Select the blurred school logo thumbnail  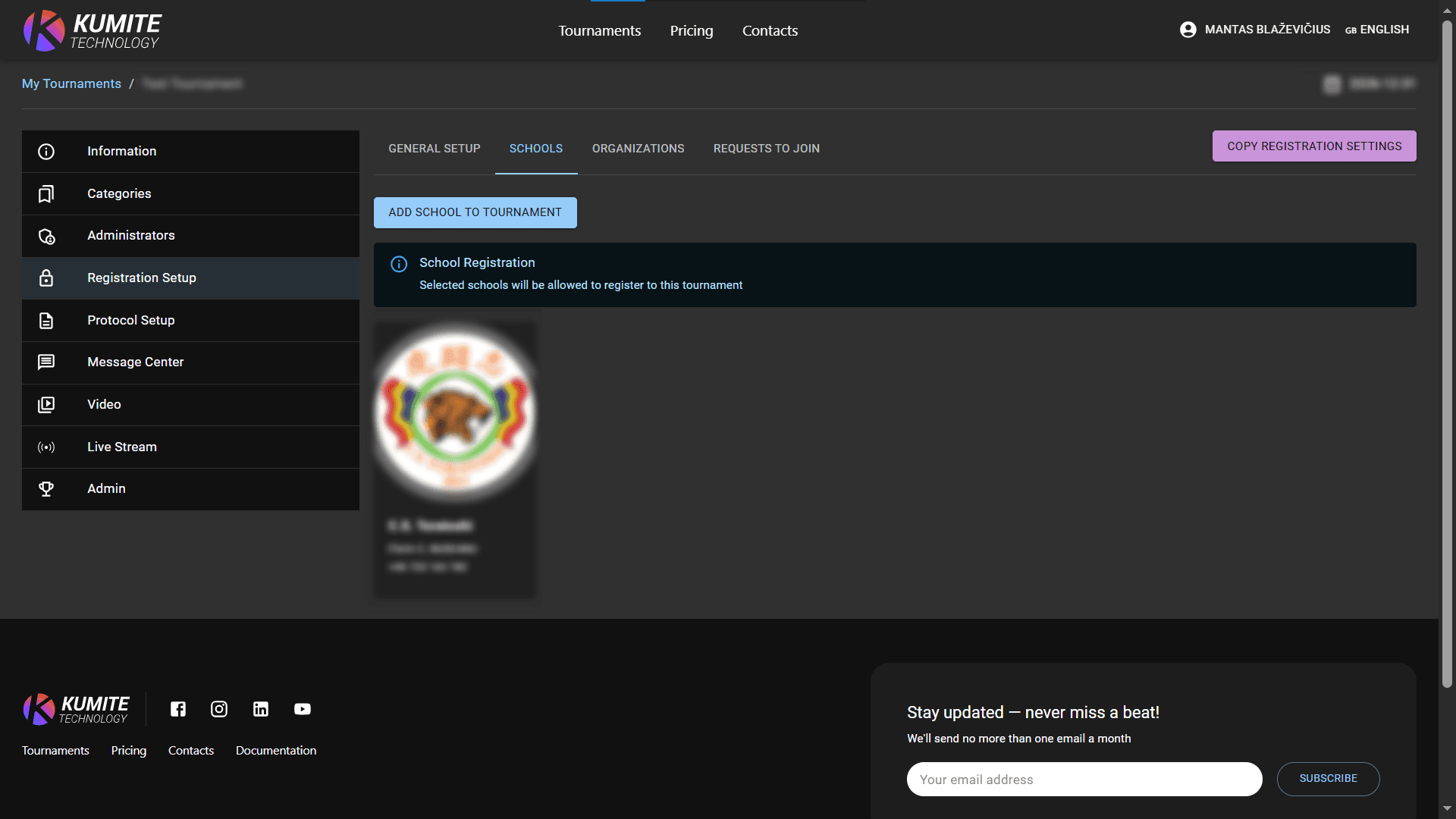pyautogui.click(x=455, y=413)
